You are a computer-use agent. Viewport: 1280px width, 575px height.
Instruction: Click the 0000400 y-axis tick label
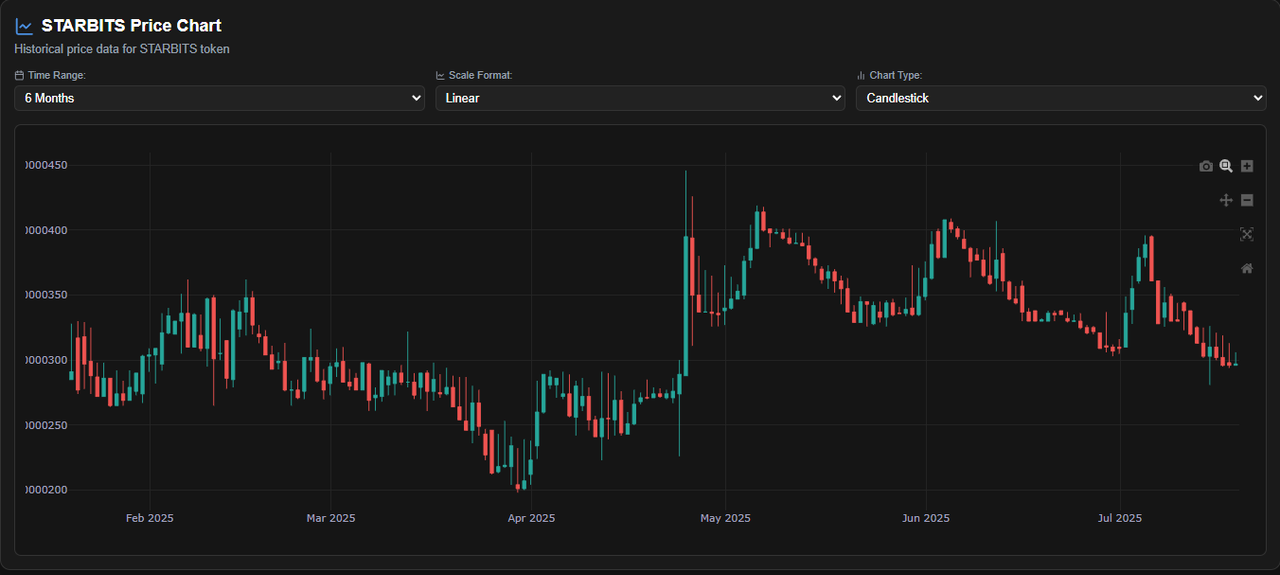46,230
